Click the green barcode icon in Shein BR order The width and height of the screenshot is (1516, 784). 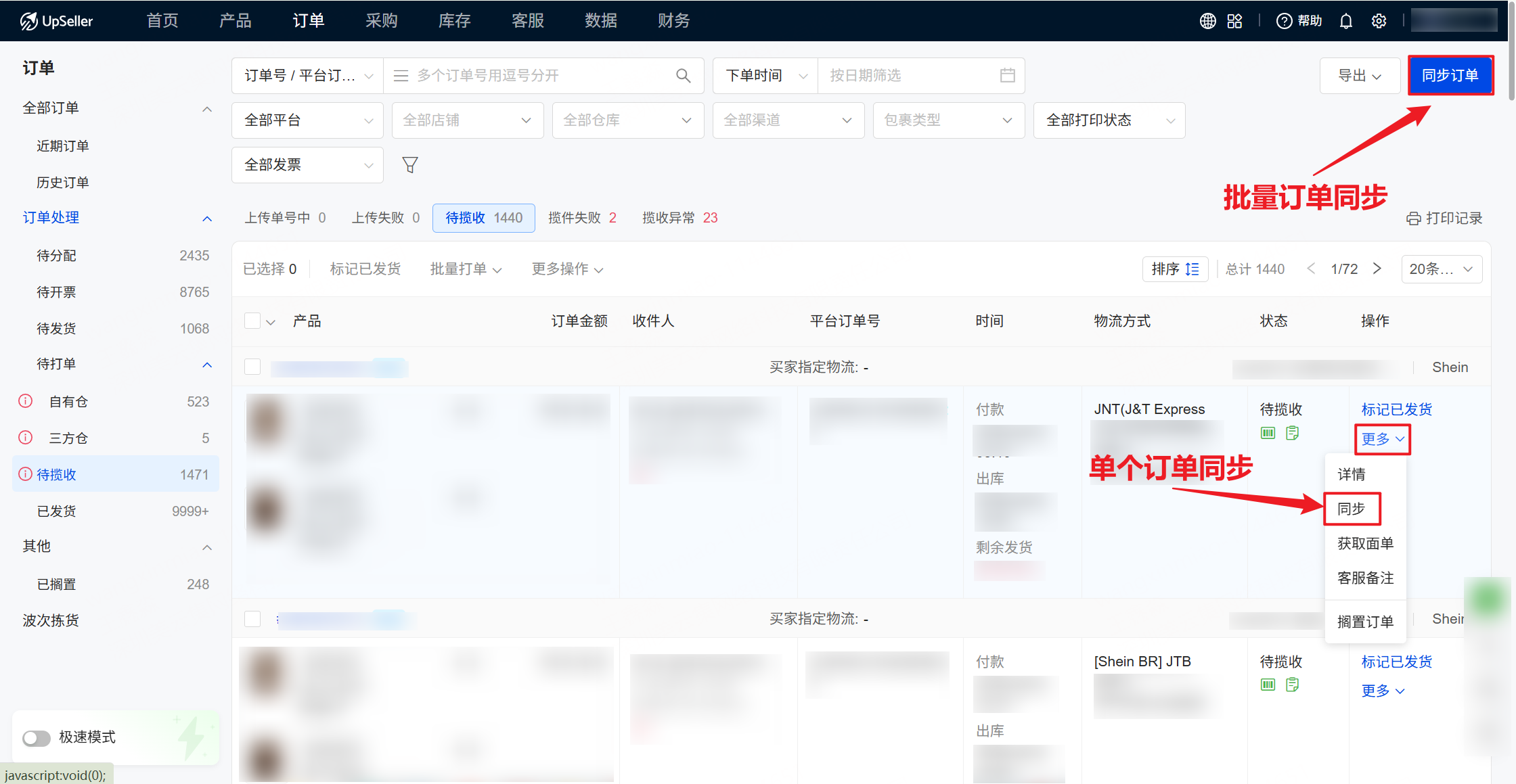(x=1268, y=685)
